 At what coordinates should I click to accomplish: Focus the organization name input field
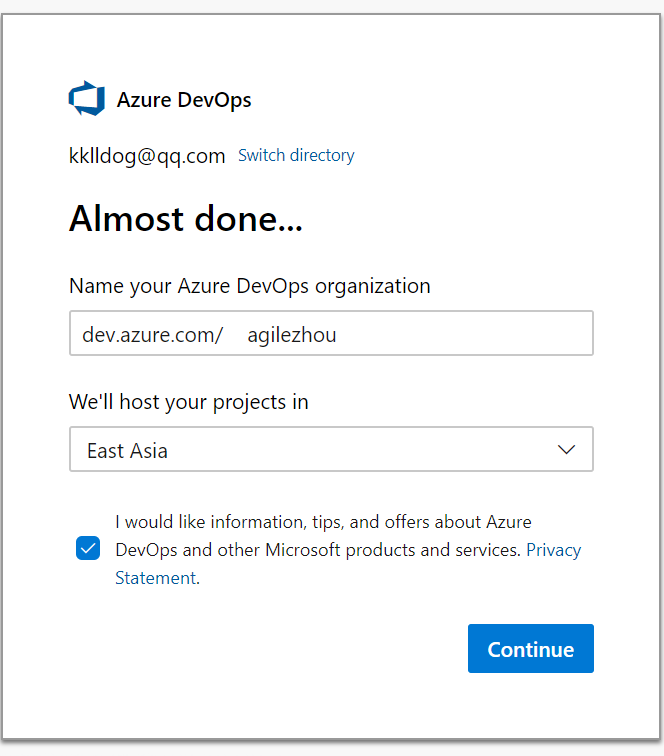[x=331, y=333]
